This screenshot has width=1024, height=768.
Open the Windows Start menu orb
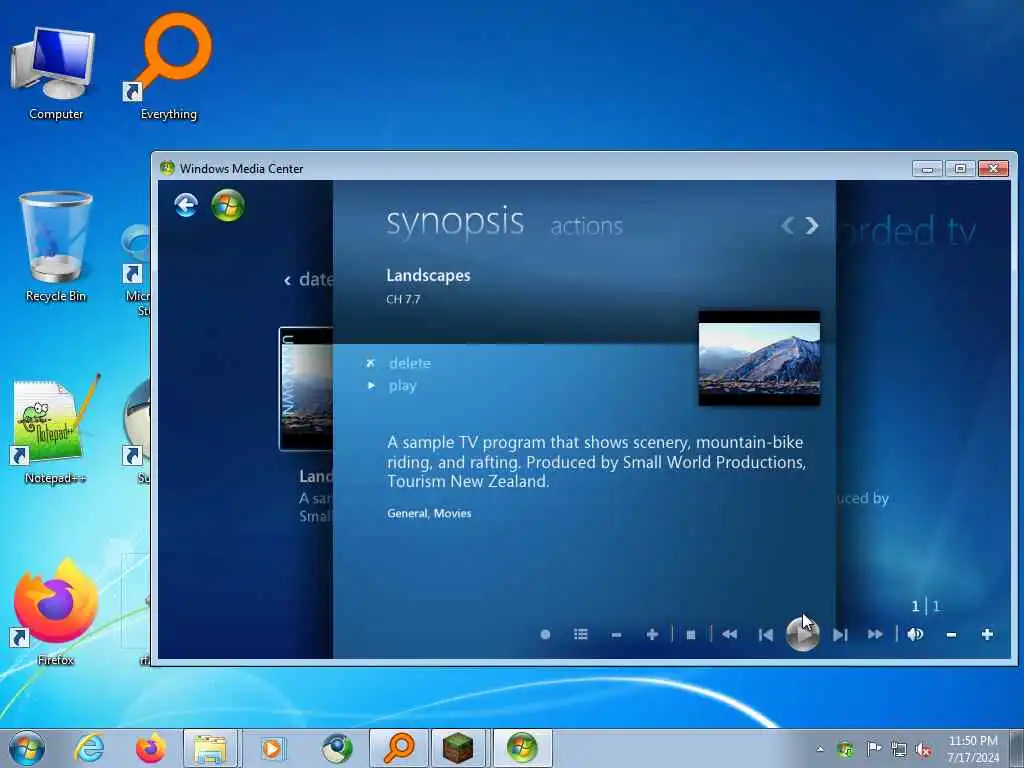coord(27,748)
